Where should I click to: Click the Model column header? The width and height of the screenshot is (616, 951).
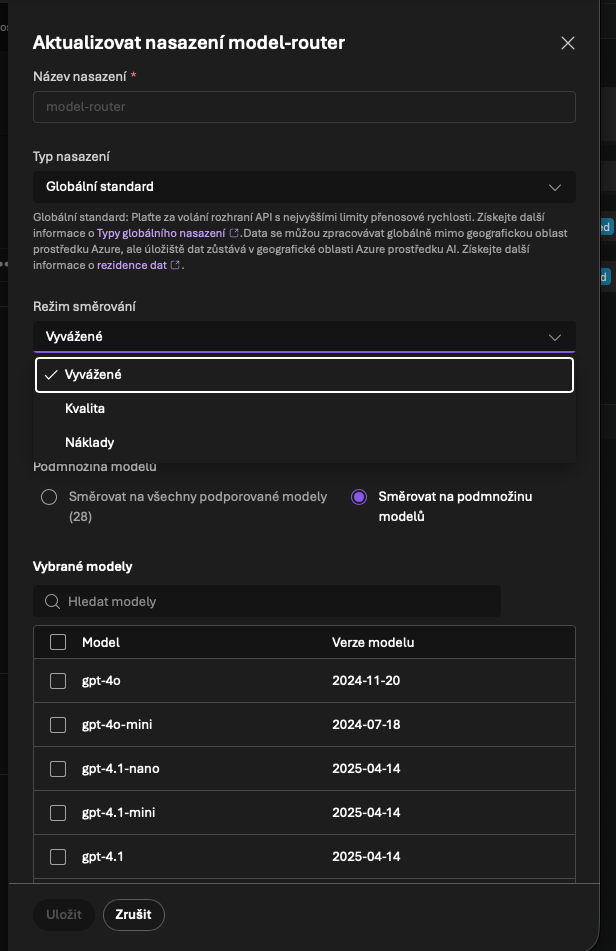click(101, 642)
